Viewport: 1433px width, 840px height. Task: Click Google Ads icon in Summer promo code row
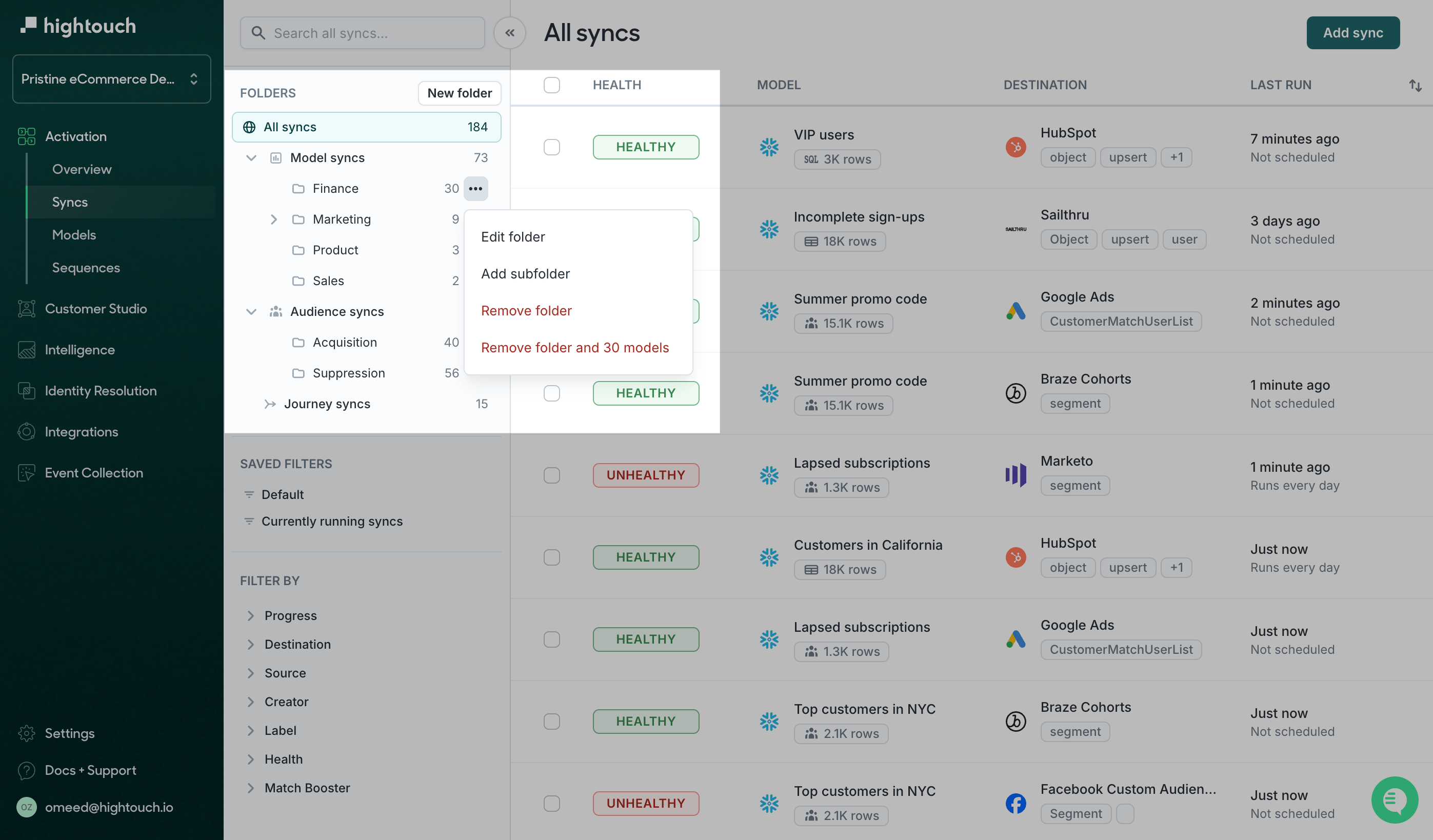pyautogui.click(x=1016, y=311)
